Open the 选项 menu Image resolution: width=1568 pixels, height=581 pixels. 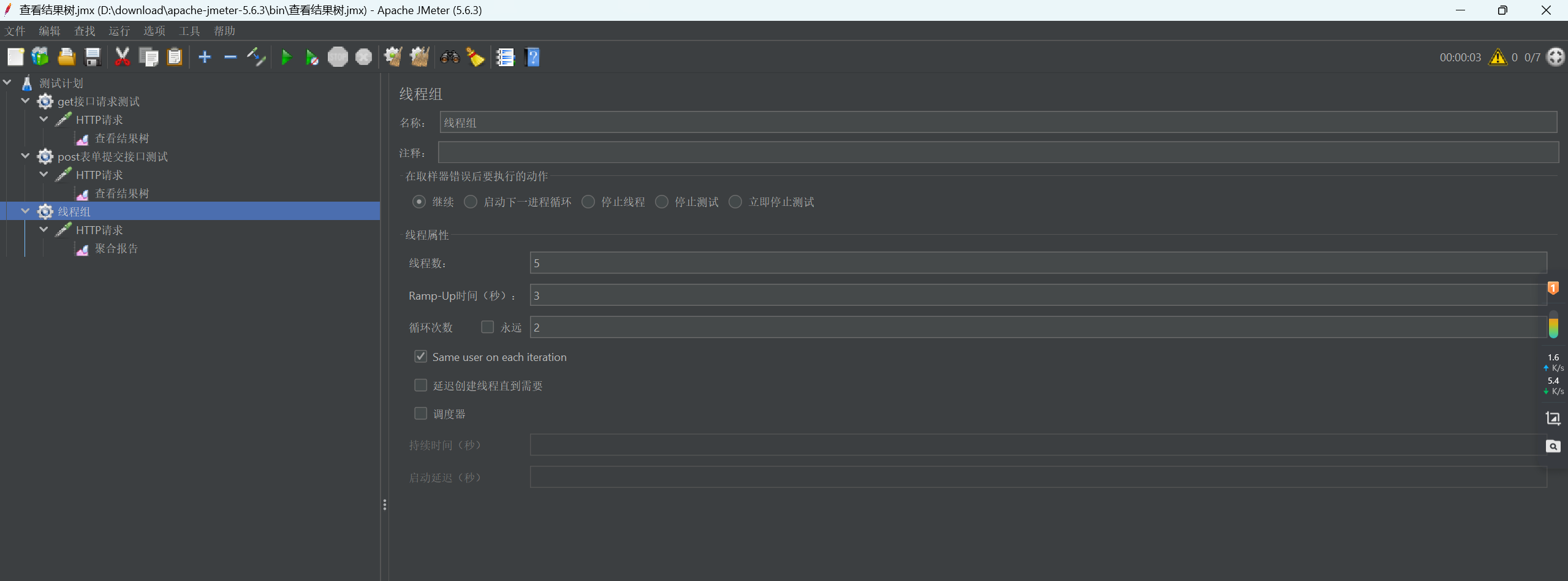pos(154,31)
